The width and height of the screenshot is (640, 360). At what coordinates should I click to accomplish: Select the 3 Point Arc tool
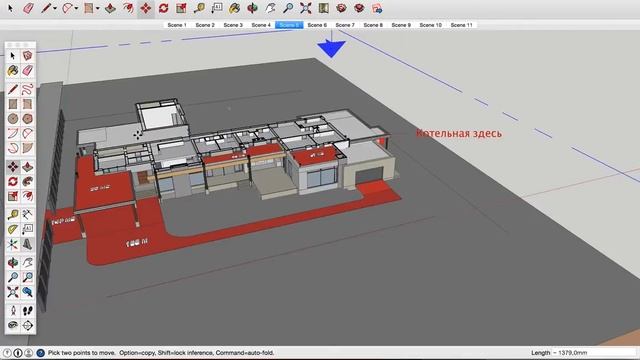13,148
